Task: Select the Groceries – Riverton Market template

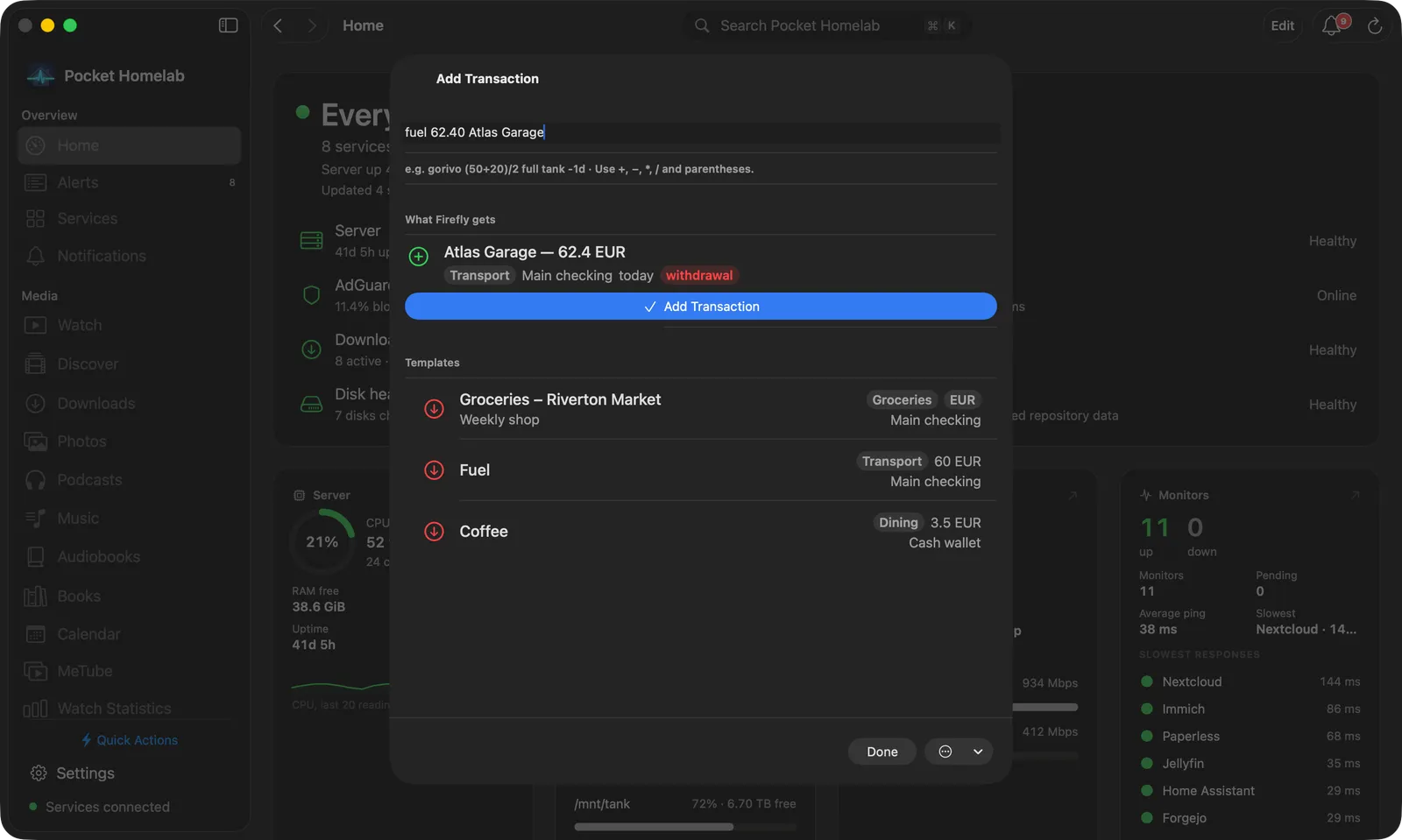Action: pos(701,409)
